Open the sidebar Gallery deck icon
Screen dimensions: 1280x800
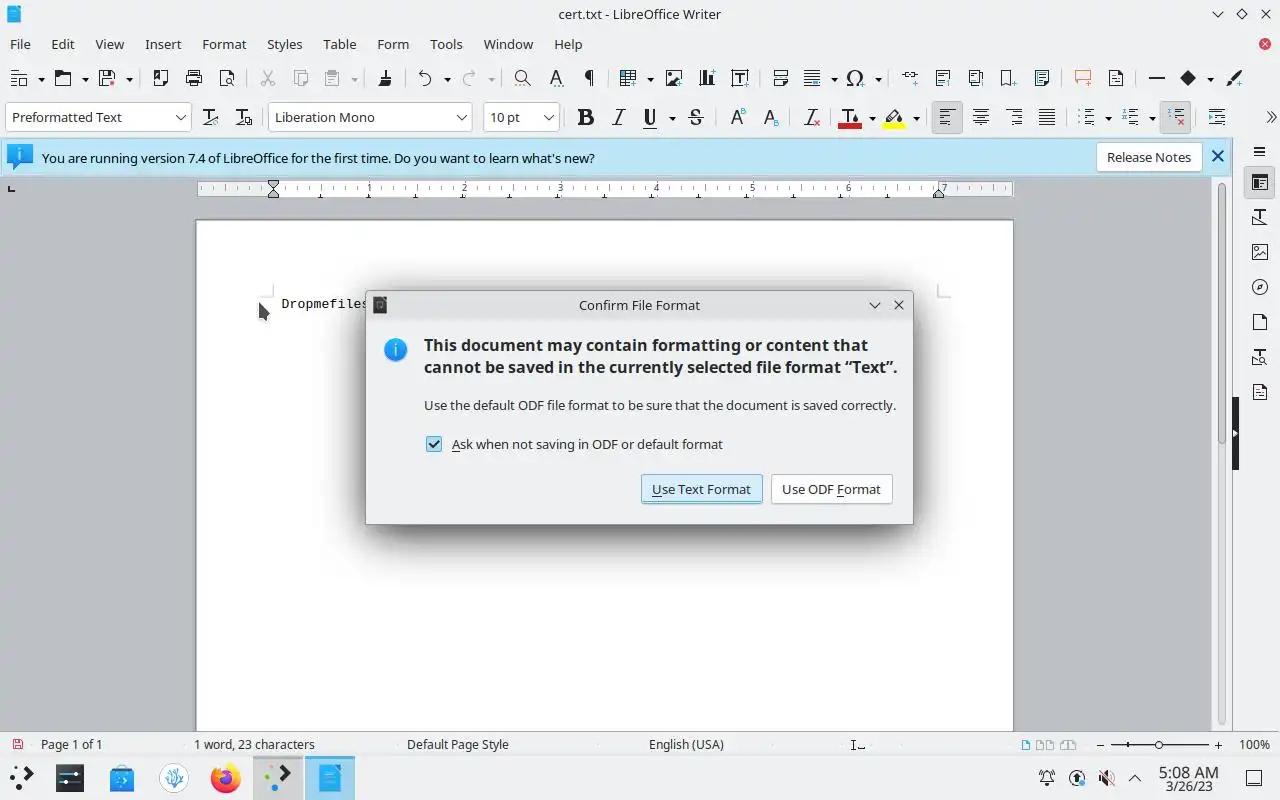click(1259, 252)
